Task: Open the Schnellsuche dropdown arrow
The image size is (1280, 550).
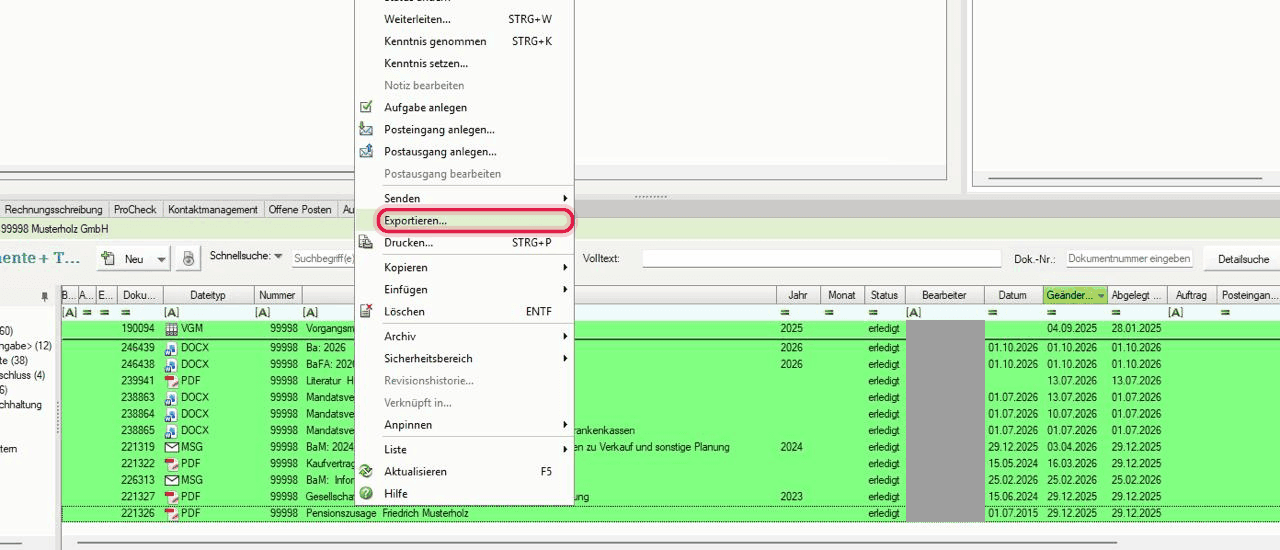Action: [278, 257]
